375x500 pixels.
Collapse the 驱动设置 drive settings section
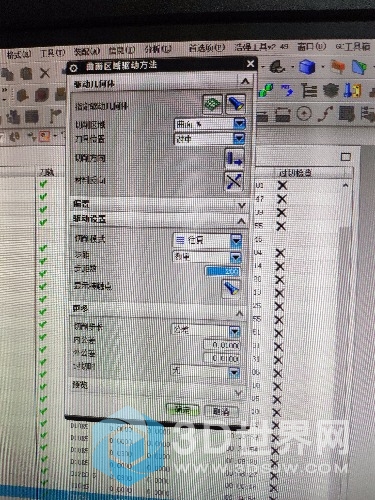[241, 221]
